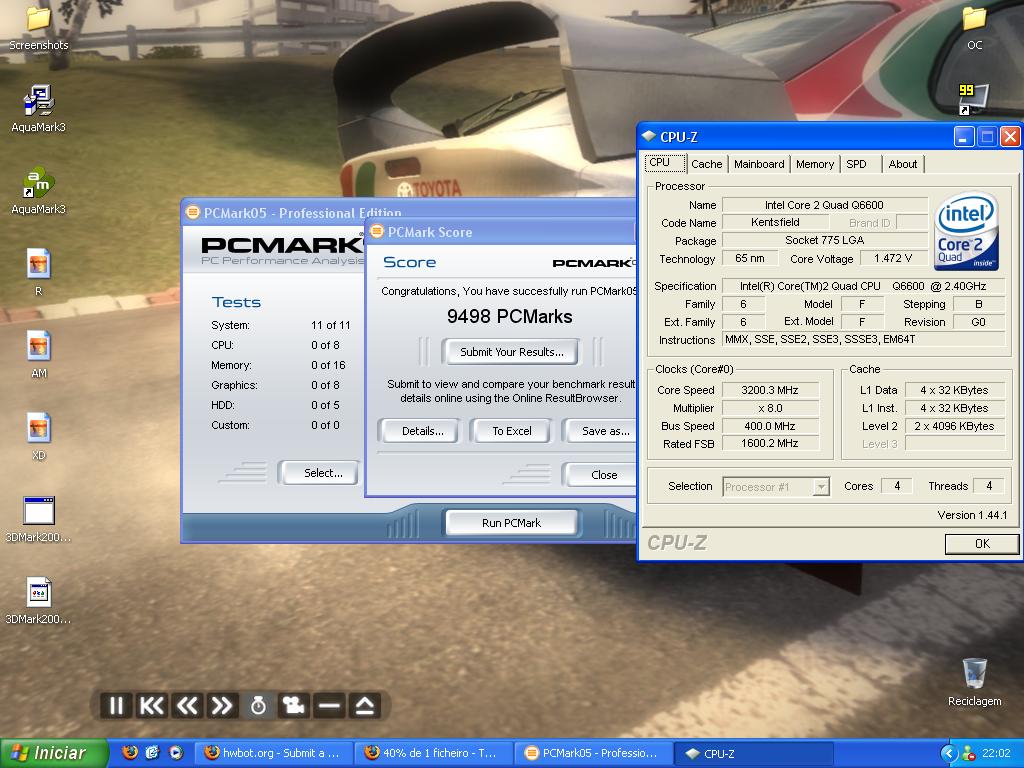Screen dimensions: 1024x768
Task: Click the stopwatch timer icon in overlay
Action: click(258, 706)
